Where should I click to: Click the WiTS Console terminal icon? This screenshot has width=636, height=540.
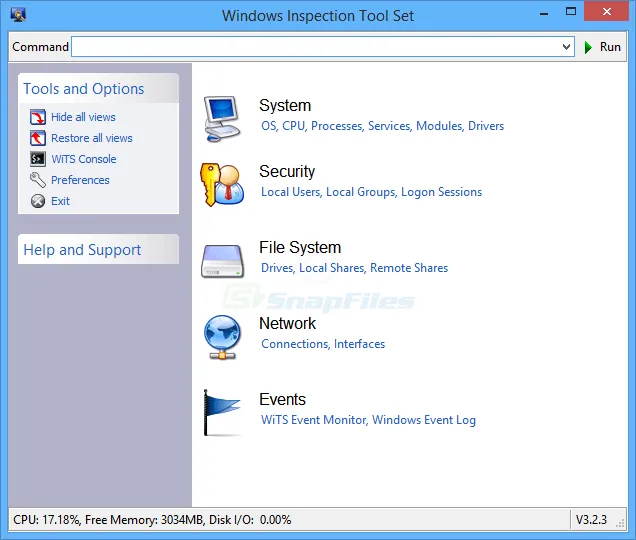click(38, 159)
